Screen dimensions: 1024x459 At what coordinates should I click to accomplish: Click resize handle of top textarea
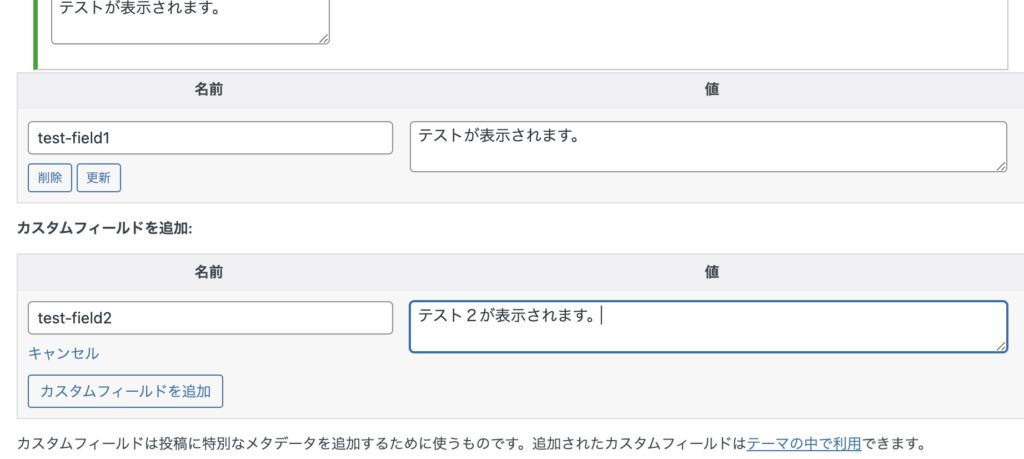tap(323, 38)
